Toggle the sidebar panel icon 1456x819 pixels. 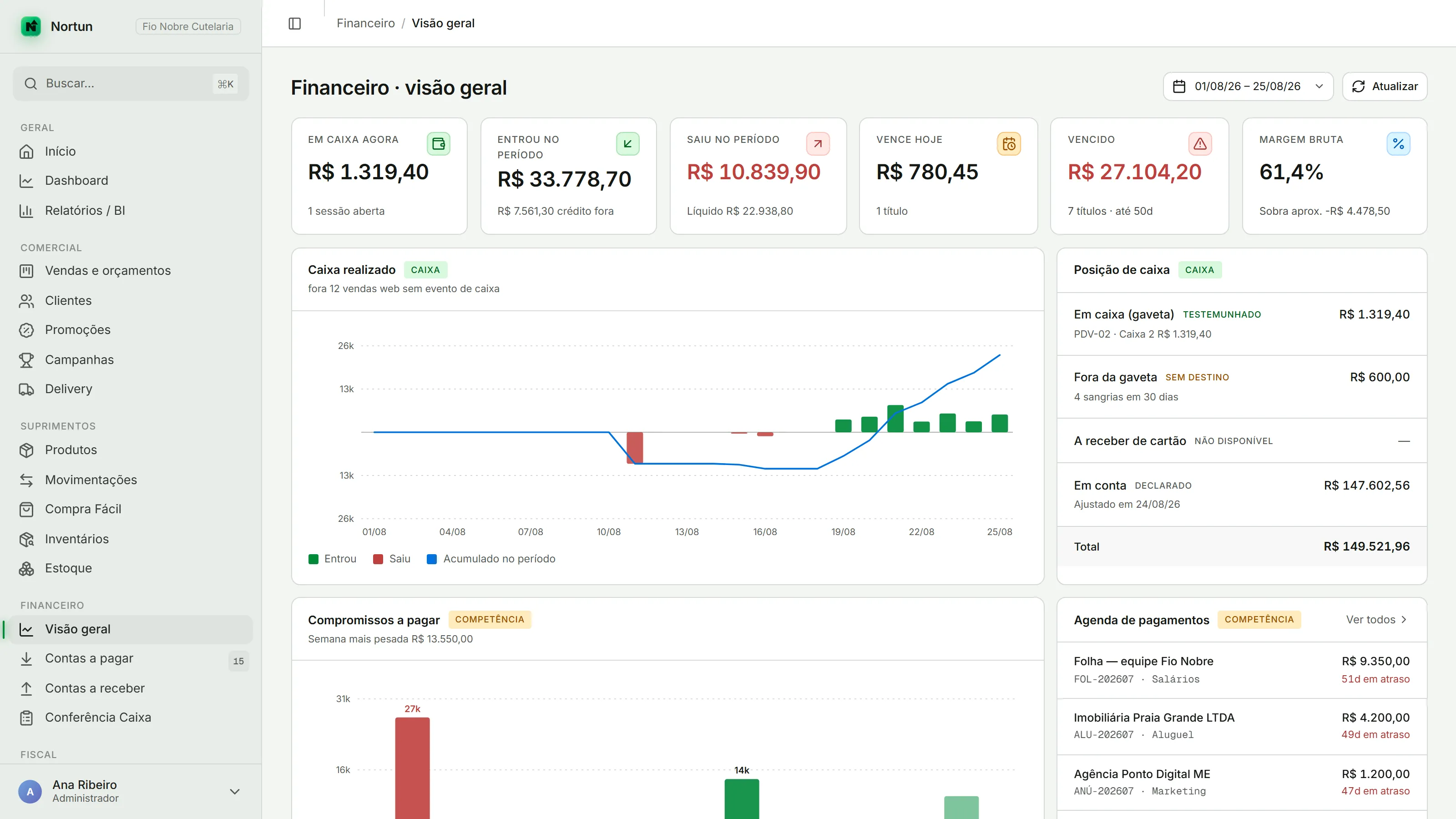coord(294,23)
